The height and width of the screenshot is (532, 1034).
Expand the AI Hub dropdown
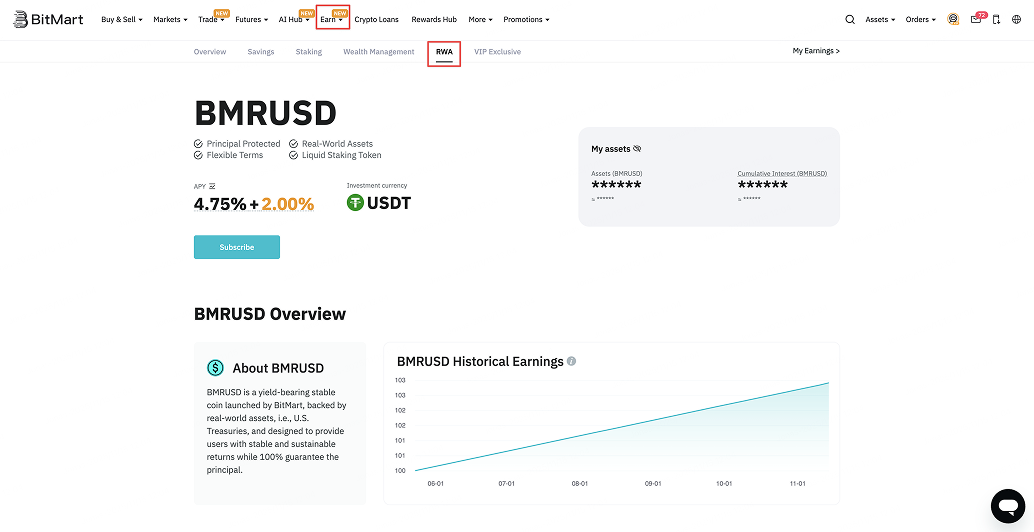click(293, 20)
